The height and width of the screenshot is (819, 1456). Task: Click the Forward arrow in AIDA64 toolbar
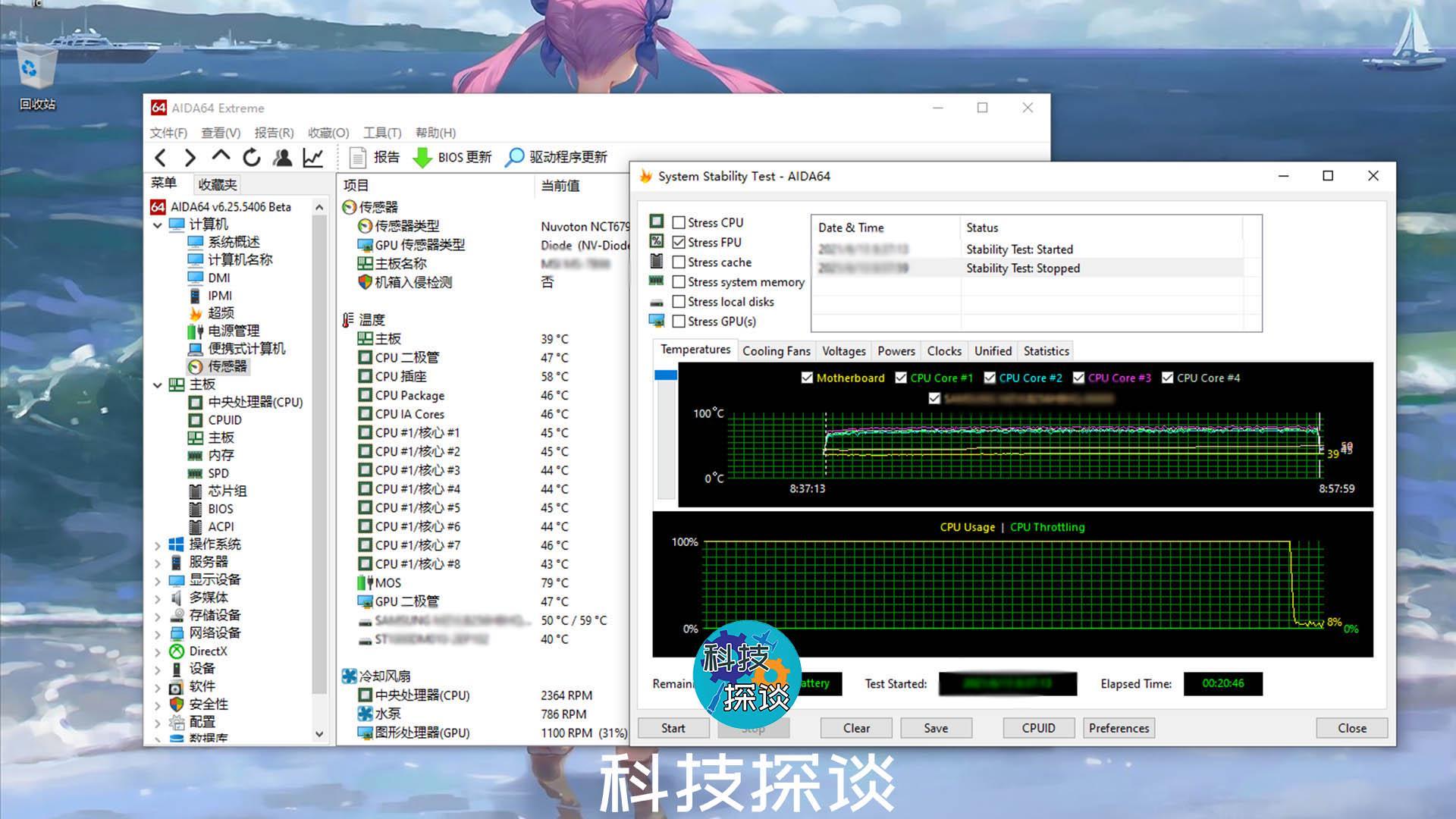point(190,157)
